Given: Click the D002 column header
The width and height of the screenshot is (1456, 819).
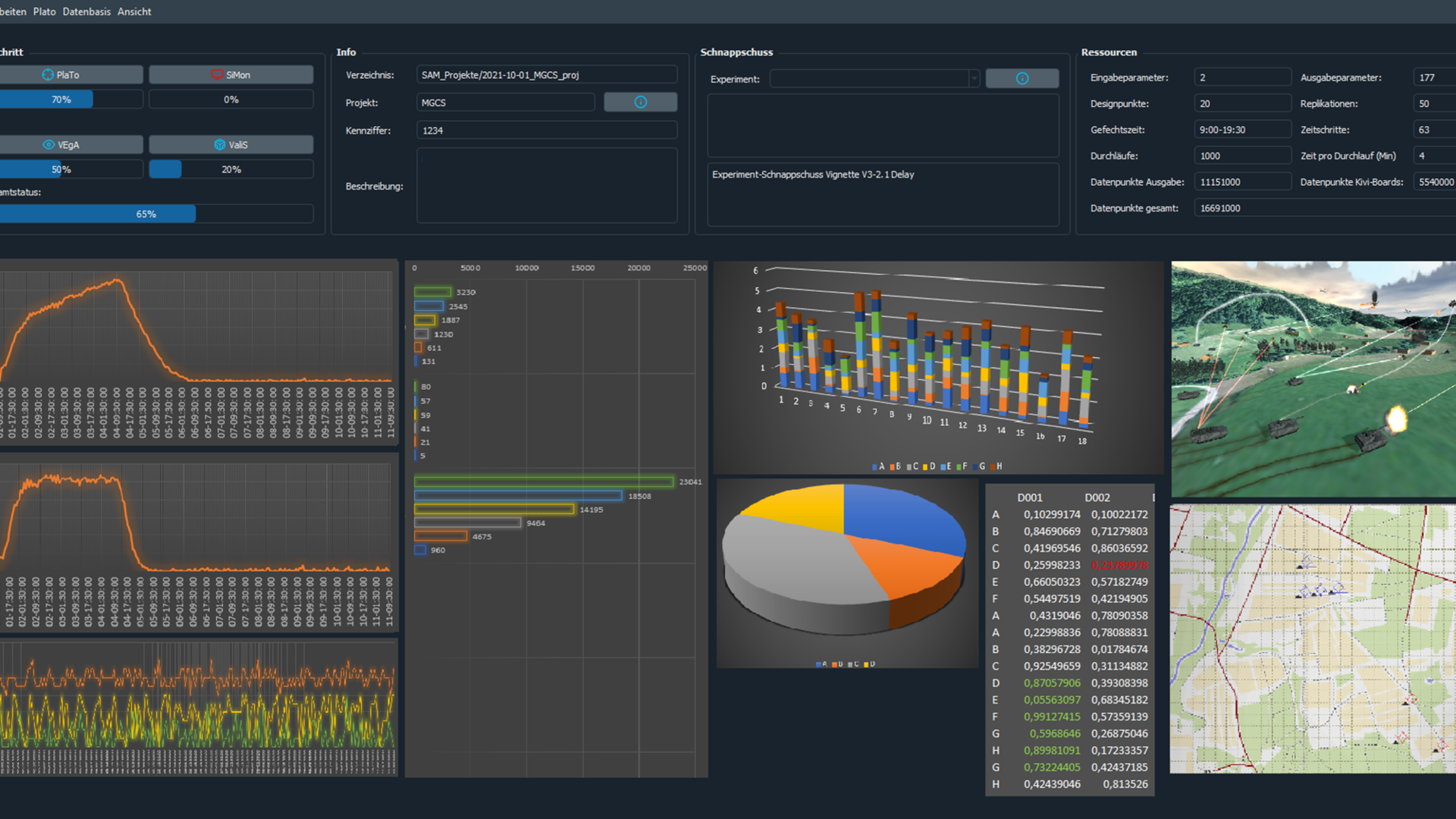Looking at the screenshot, I should coord(1097,497).
